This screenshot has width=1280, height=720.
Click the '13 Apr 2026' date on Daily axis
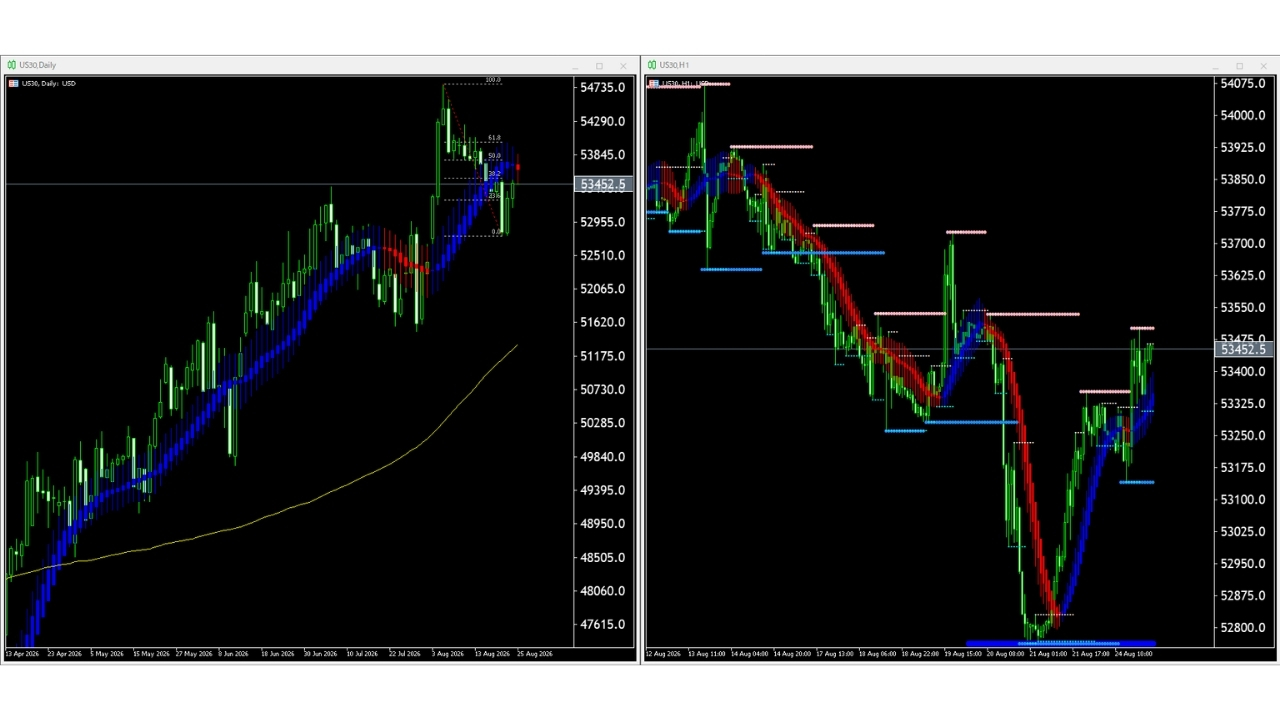tap(22, 654)
